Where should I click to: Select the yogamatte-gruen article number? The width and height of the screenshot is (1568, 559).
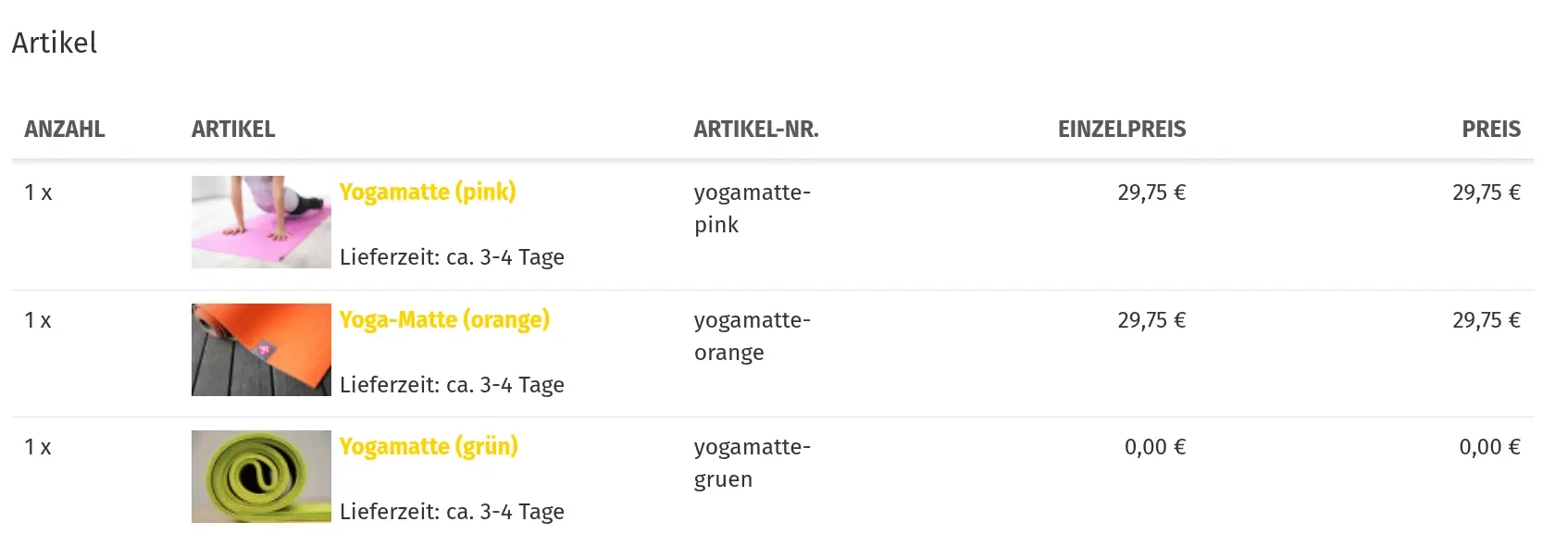tap(753, 463)
